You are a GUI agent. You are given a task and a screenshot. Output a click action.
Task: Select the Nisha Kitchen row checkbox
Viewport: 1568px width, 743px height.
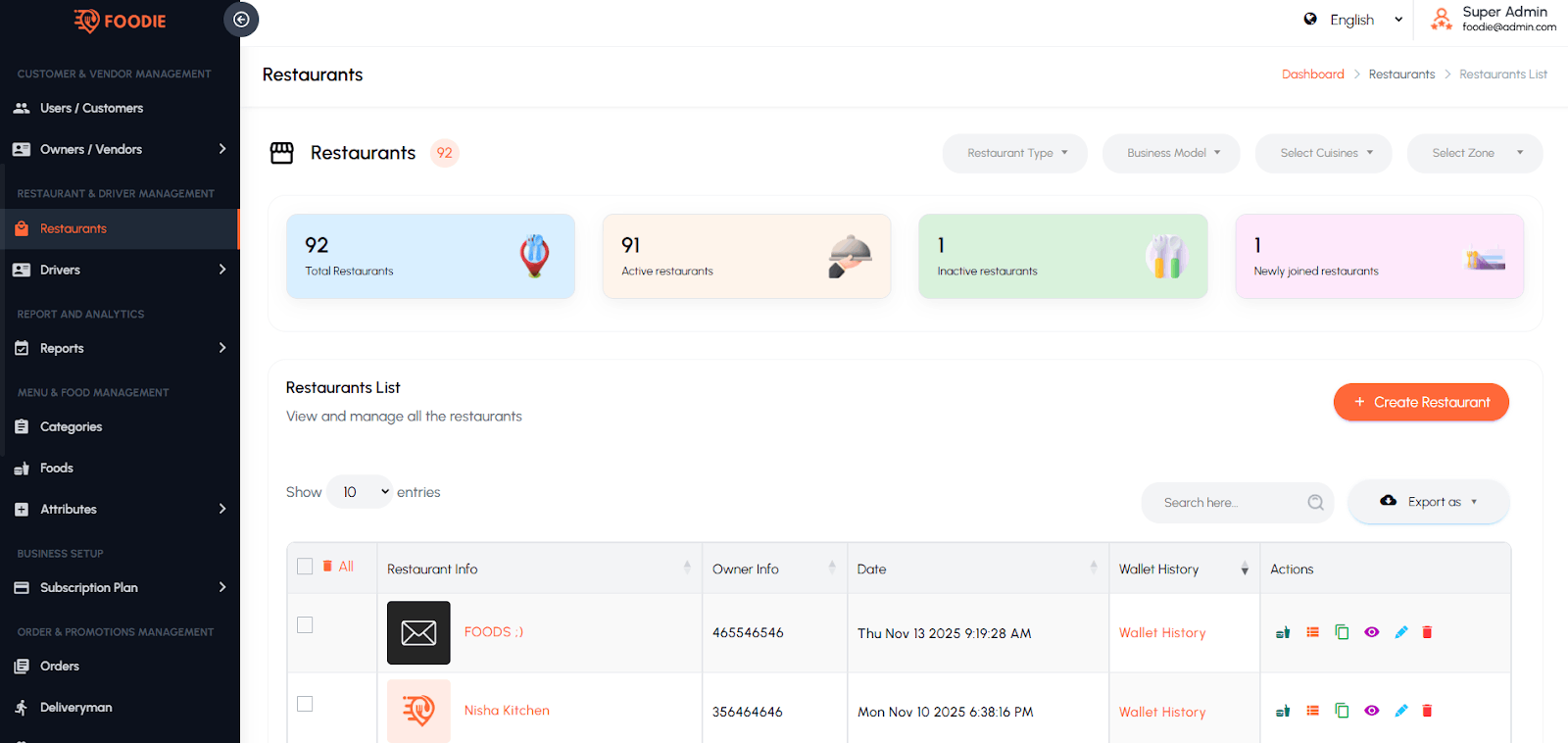tap(305, 704)
